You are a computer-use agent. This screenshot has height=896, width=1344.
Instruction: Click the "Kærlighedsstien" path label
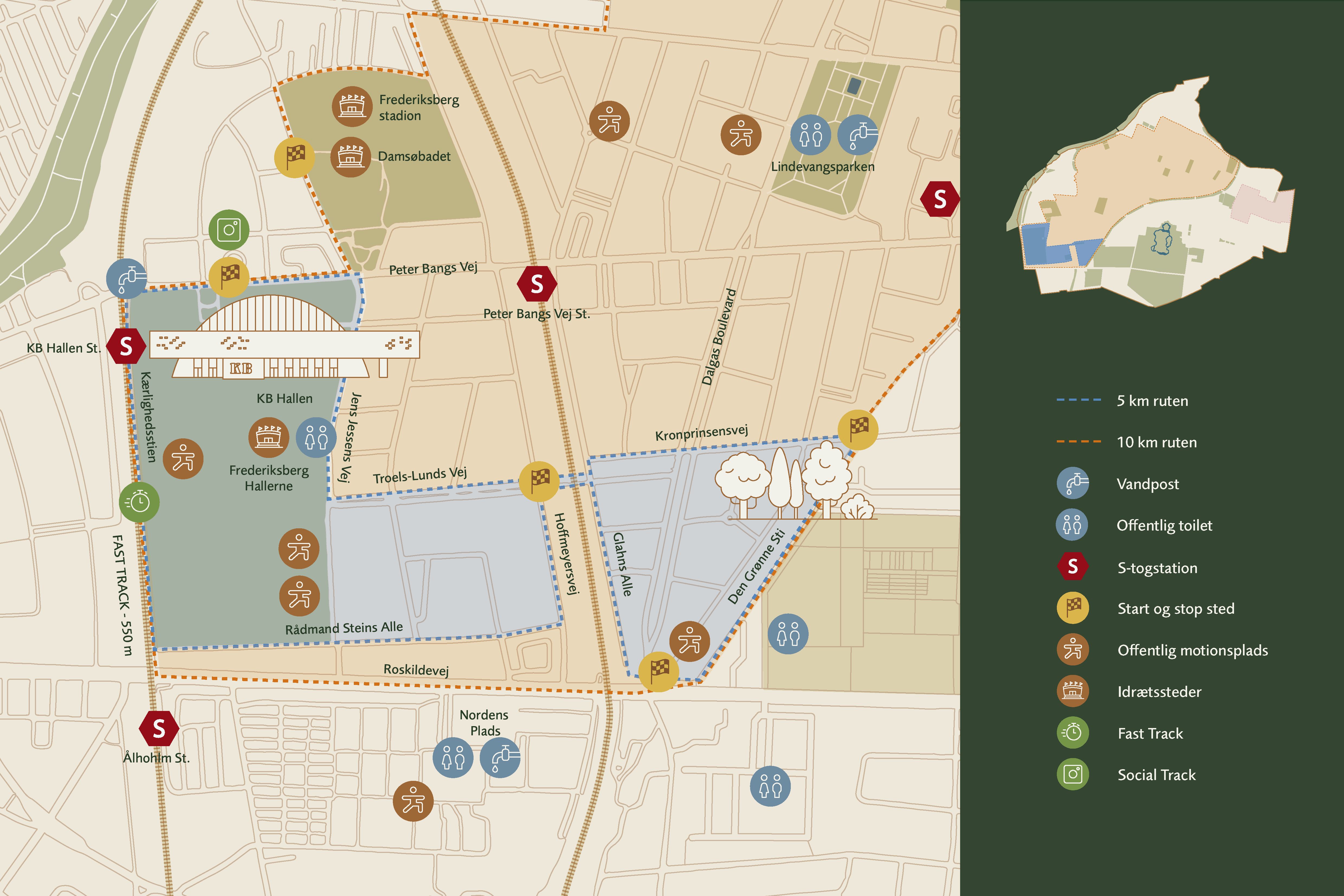148,417
